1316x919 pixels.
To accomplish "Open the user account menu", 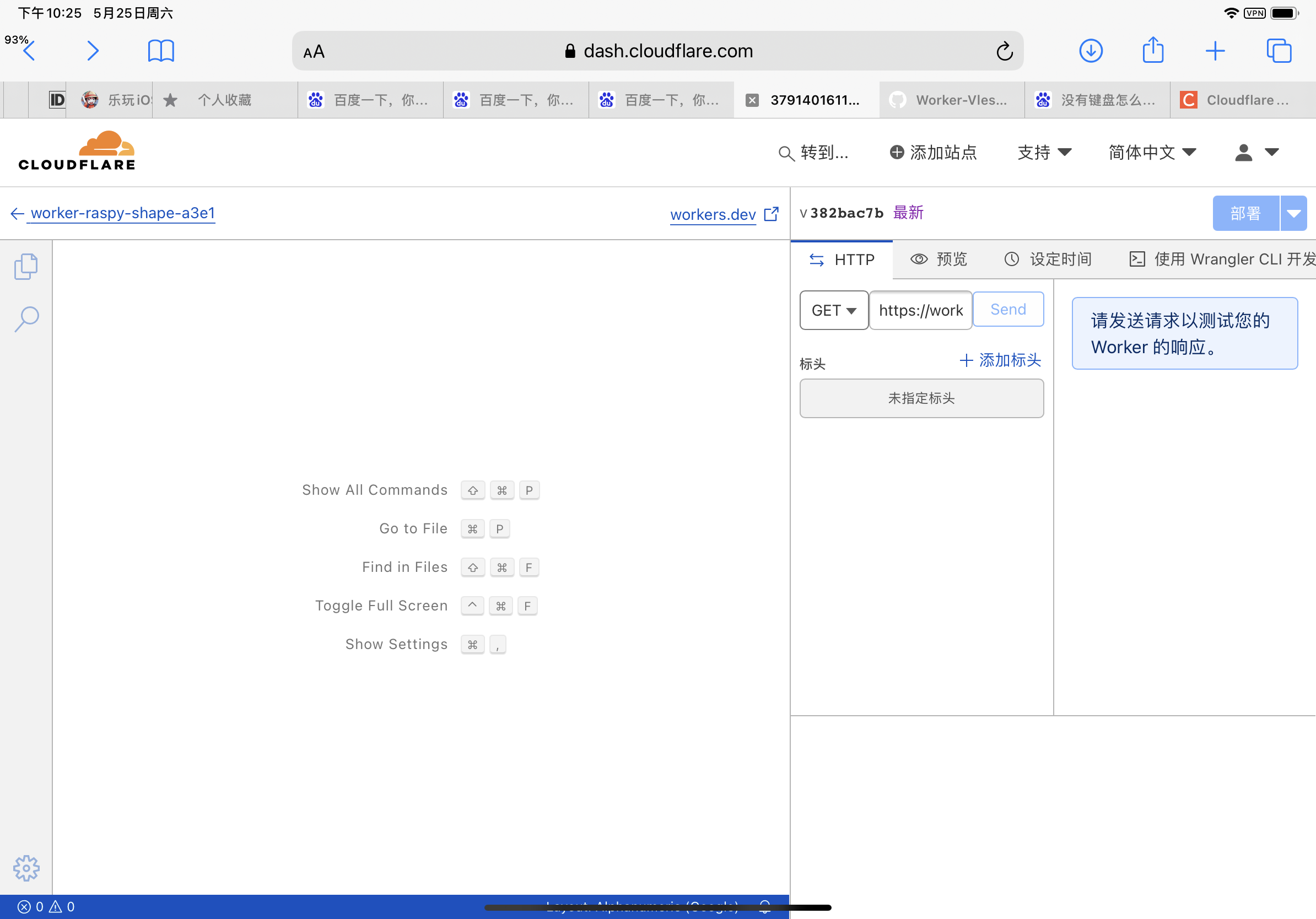I will 1256,153.
